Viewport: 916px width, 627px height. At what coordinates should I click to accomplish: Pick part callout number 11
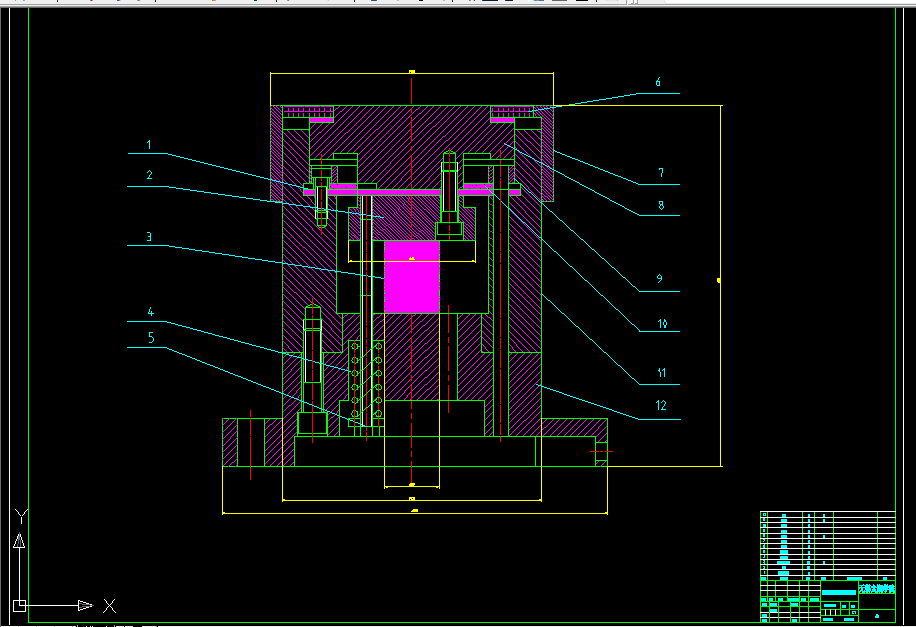pyautogui.click(x=661, y=373)
